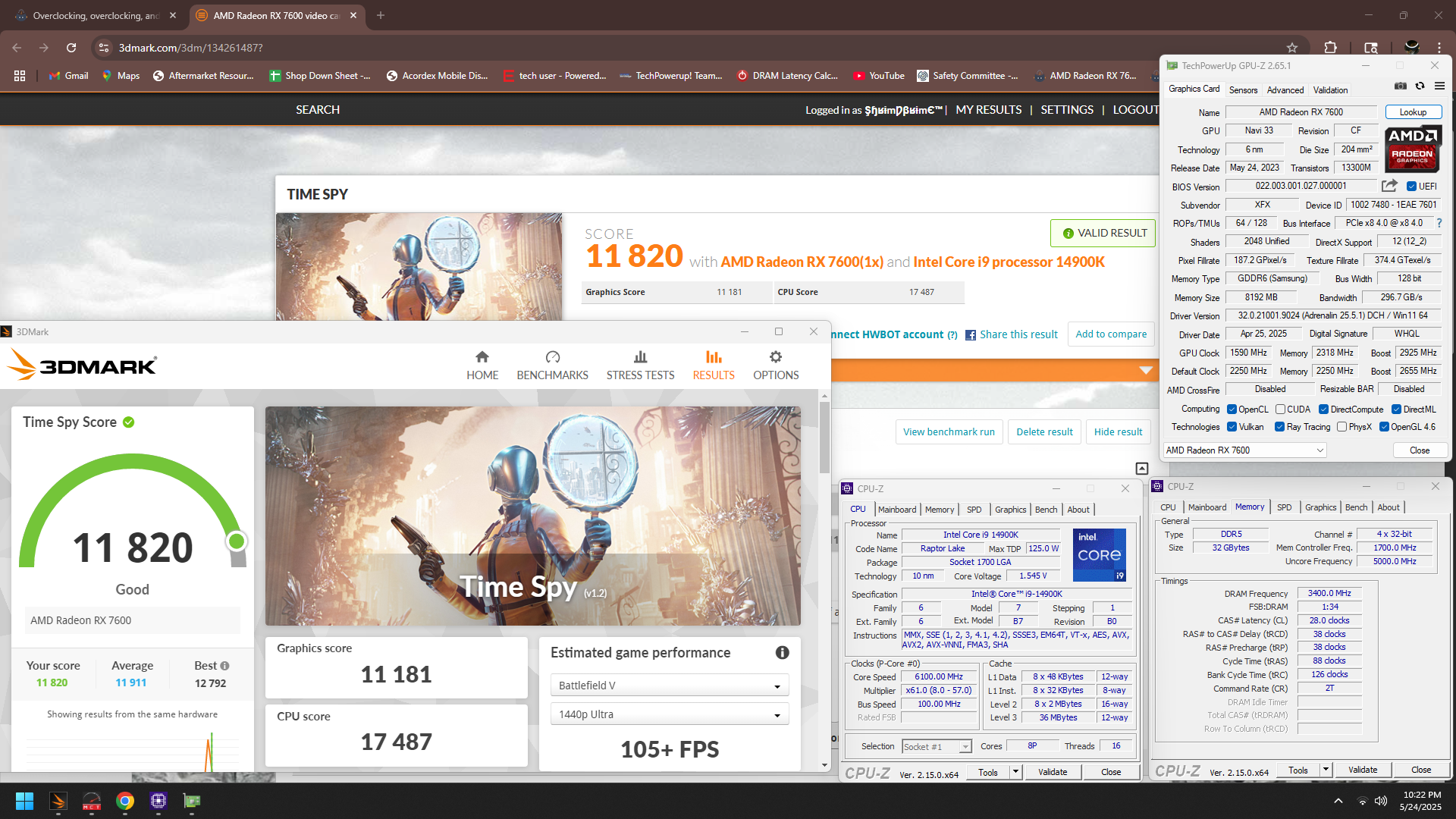Switch to the Sensors tab in GPU-Z
The height and width of the screenshot is (819, 1456).
coord(1243,89)
